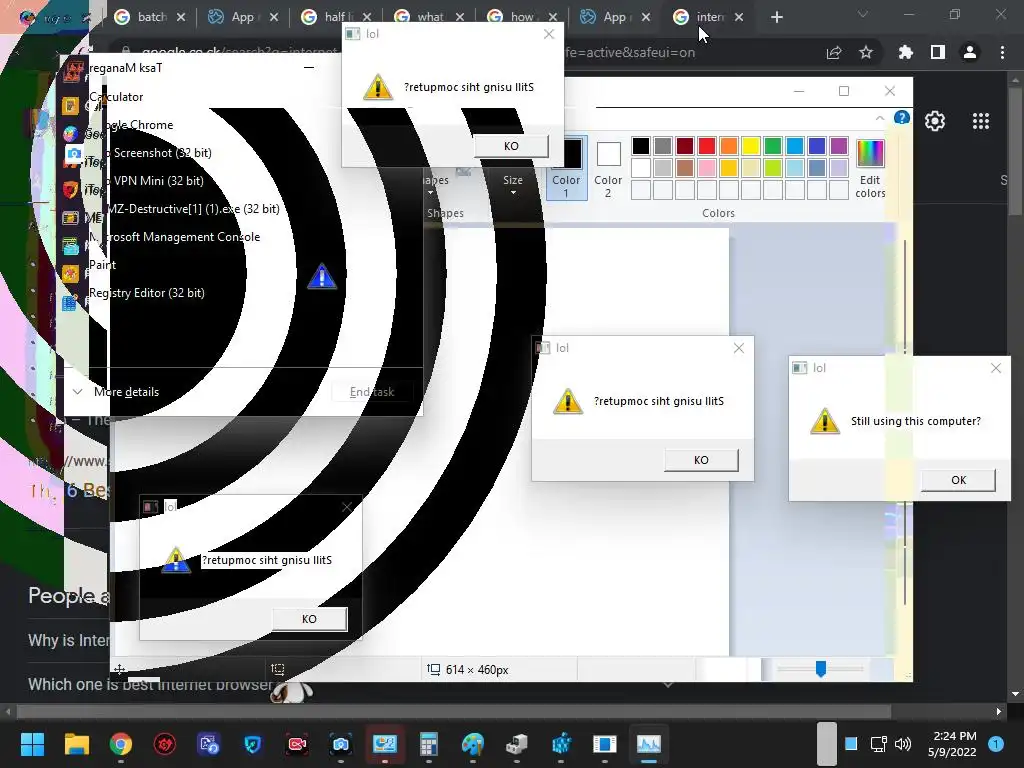Bookmark this page with the star icon

click(866, 52)
